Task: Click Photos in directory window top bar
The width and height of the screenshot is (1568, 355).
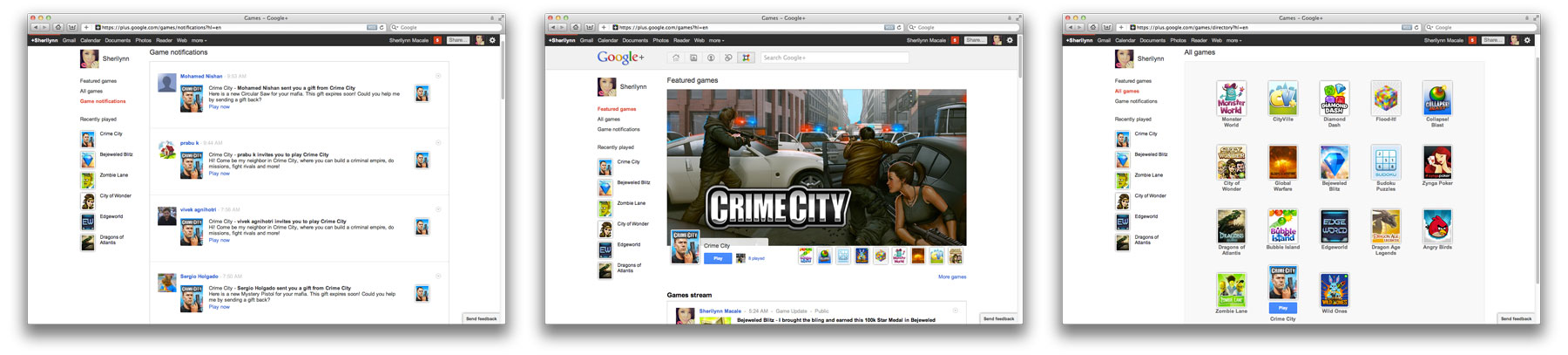Action: point(1179,40)
